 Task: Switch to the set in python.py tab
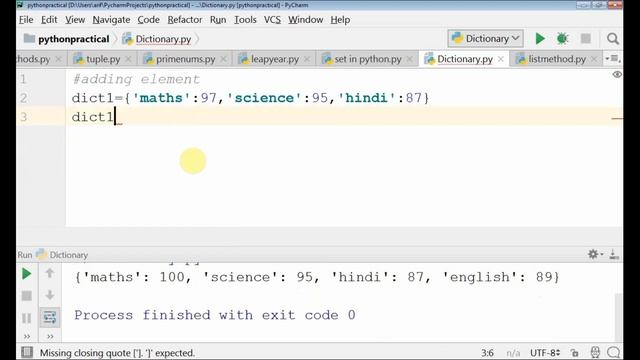[x=368, y=59]
